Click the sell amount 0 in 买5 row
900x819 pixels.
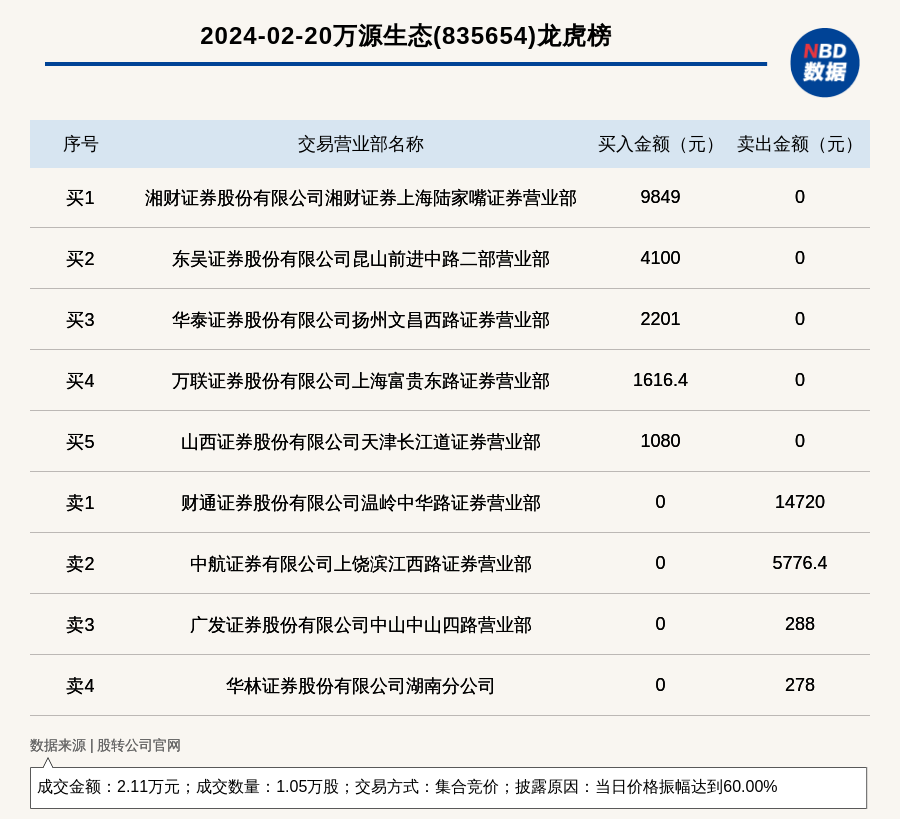[x=800, y=441]
